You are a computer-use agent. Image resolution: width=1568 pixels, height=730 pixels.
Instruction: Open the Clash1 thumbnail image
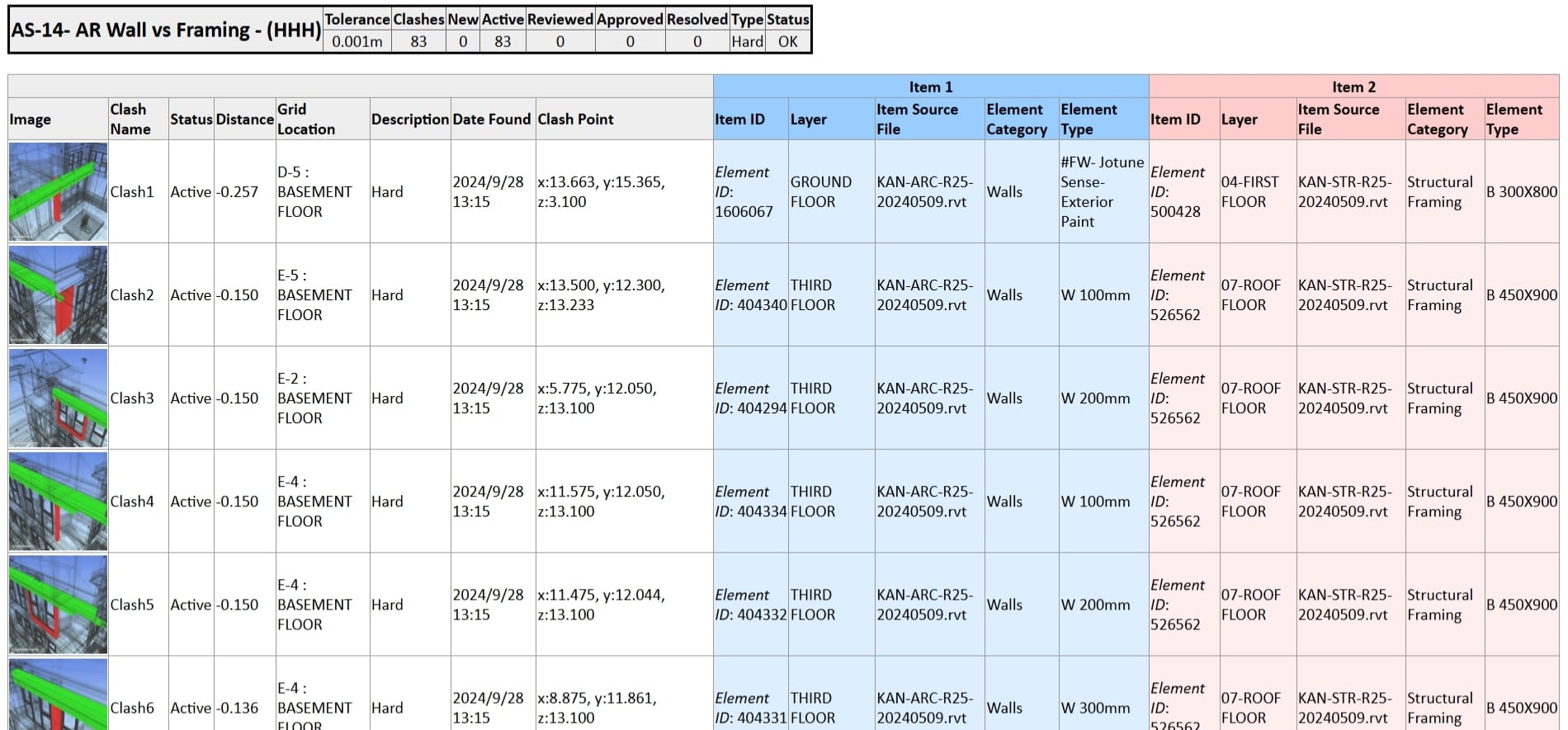tap(58, 191)
